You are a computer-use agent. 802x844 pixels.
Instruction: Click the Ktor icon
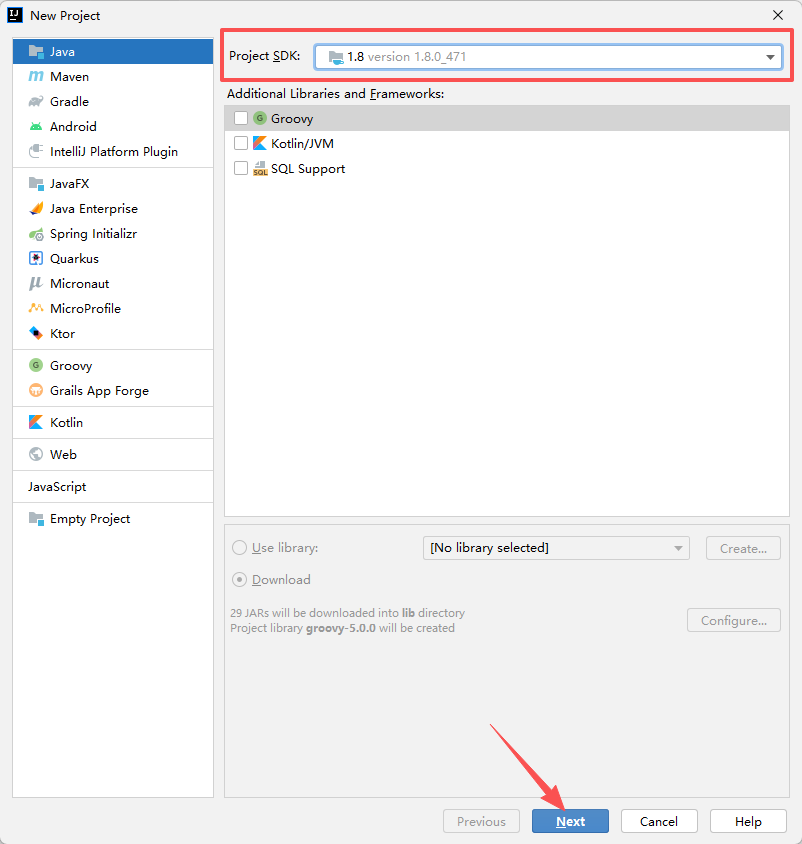tap(36, 334)
